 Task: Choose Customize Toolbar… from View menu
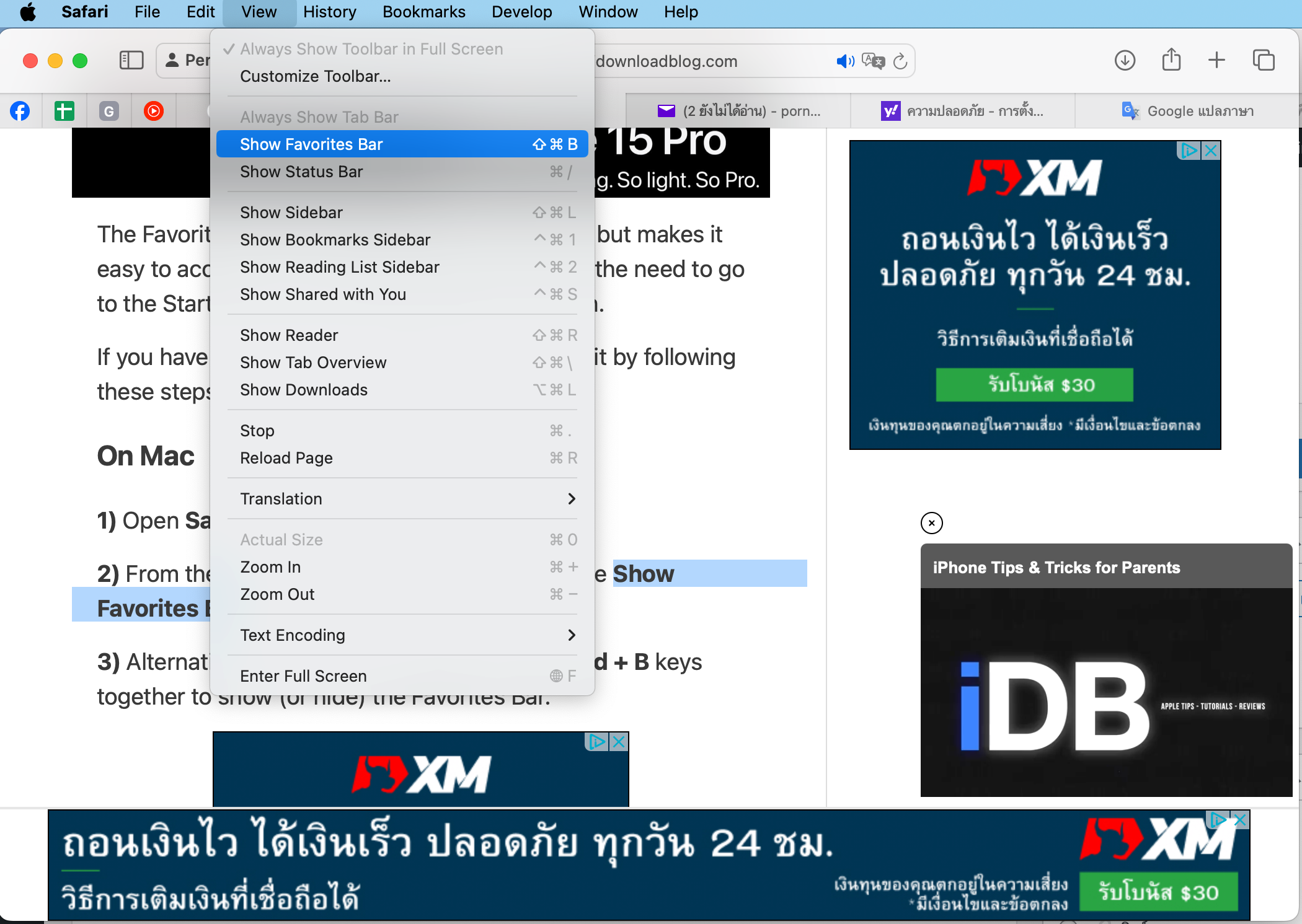tap(316, 76)
